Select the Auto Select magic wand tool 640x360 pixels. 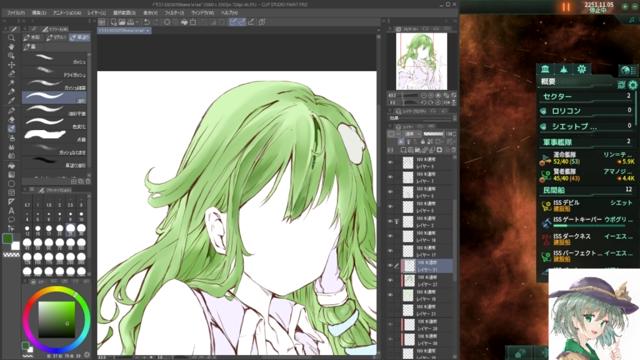pyautogui.click(x=11, y=83)
